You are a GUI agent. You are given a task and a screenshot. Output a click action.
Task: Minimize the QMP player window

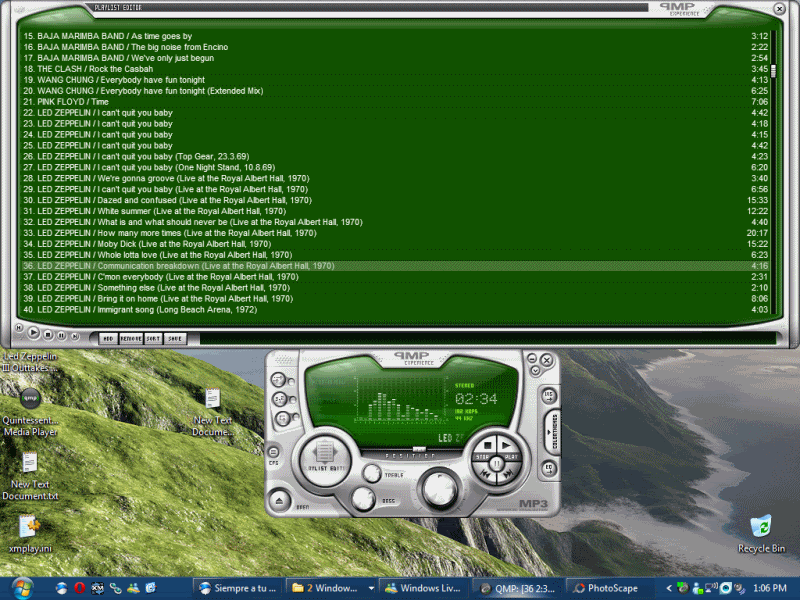(x=532, y=358)
